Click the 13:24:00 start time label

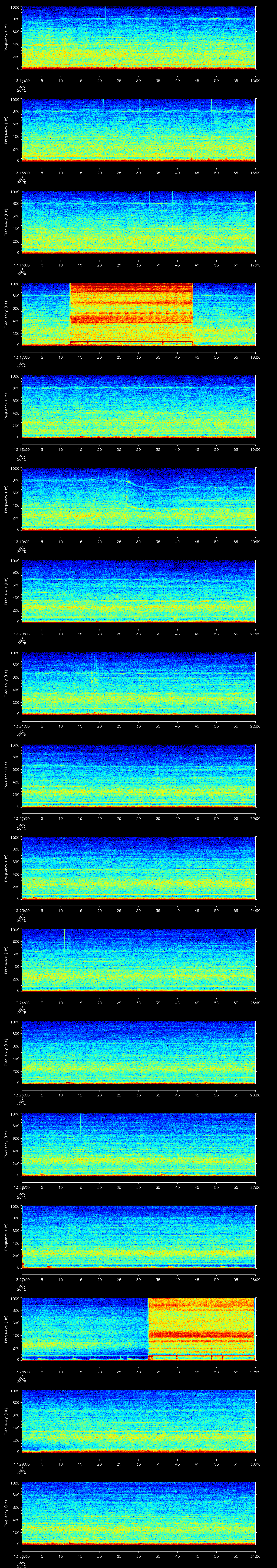(x=21, y=1003)
